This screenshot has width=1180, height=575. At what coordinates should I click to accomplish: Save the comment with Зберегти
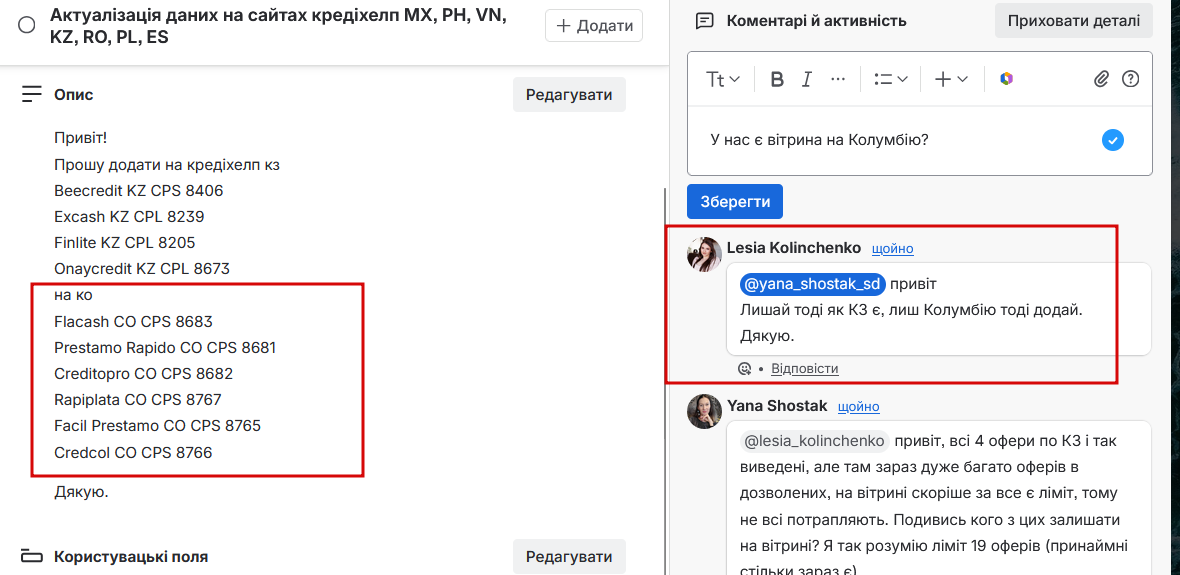coord(735,202)
